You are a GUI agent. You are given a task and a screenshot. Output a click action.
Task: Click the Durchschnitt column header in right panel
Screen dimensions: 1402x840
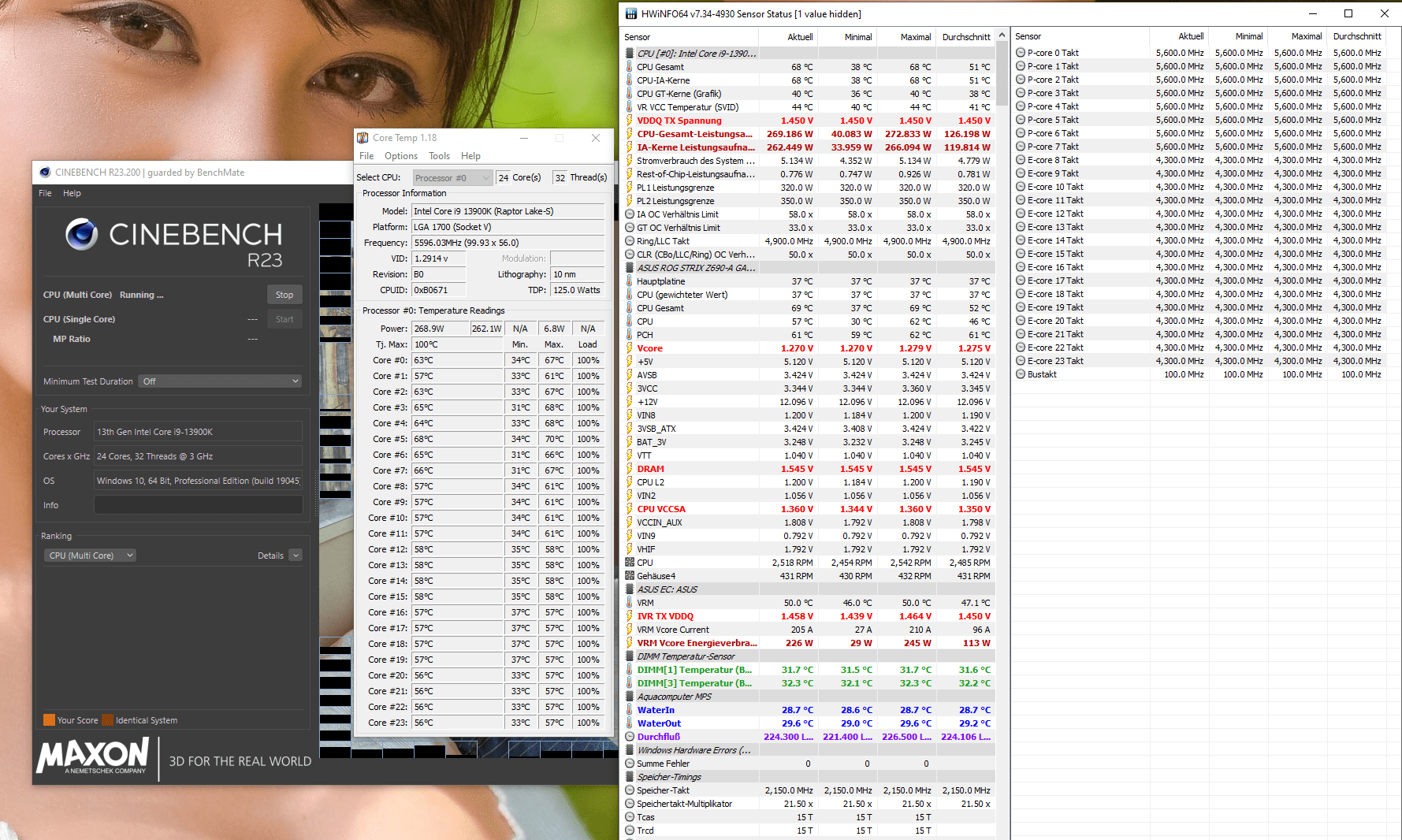pyautogui.click(x=1357, y=36)
